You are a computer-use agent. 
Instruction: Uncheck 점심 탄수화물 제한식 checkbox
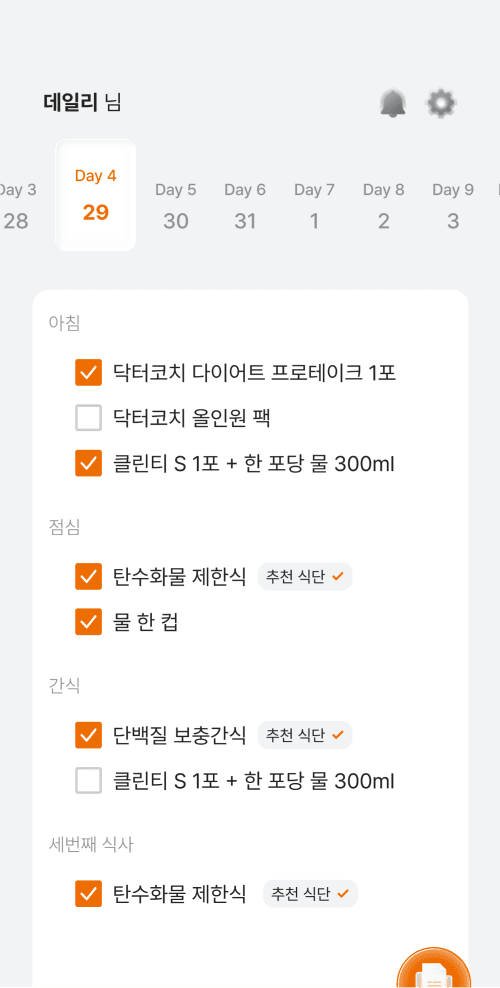[88, 577]
